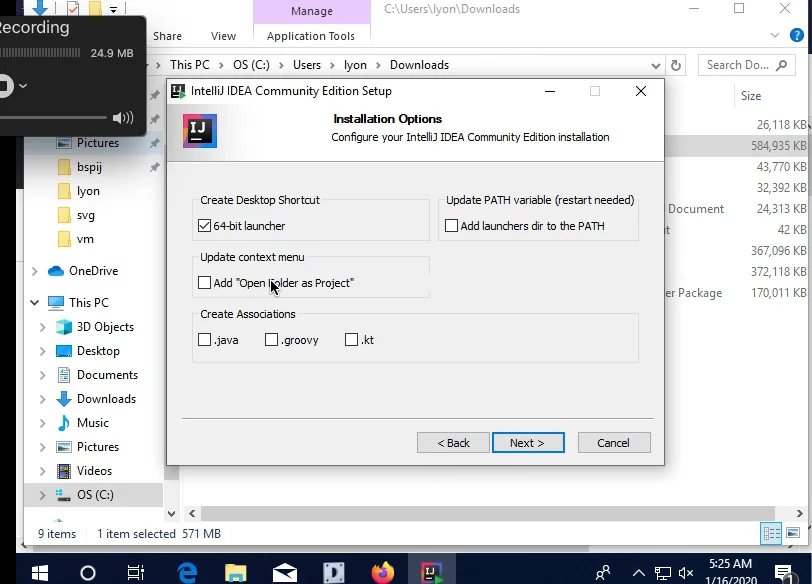Expand the Desktop tree node

42,351
